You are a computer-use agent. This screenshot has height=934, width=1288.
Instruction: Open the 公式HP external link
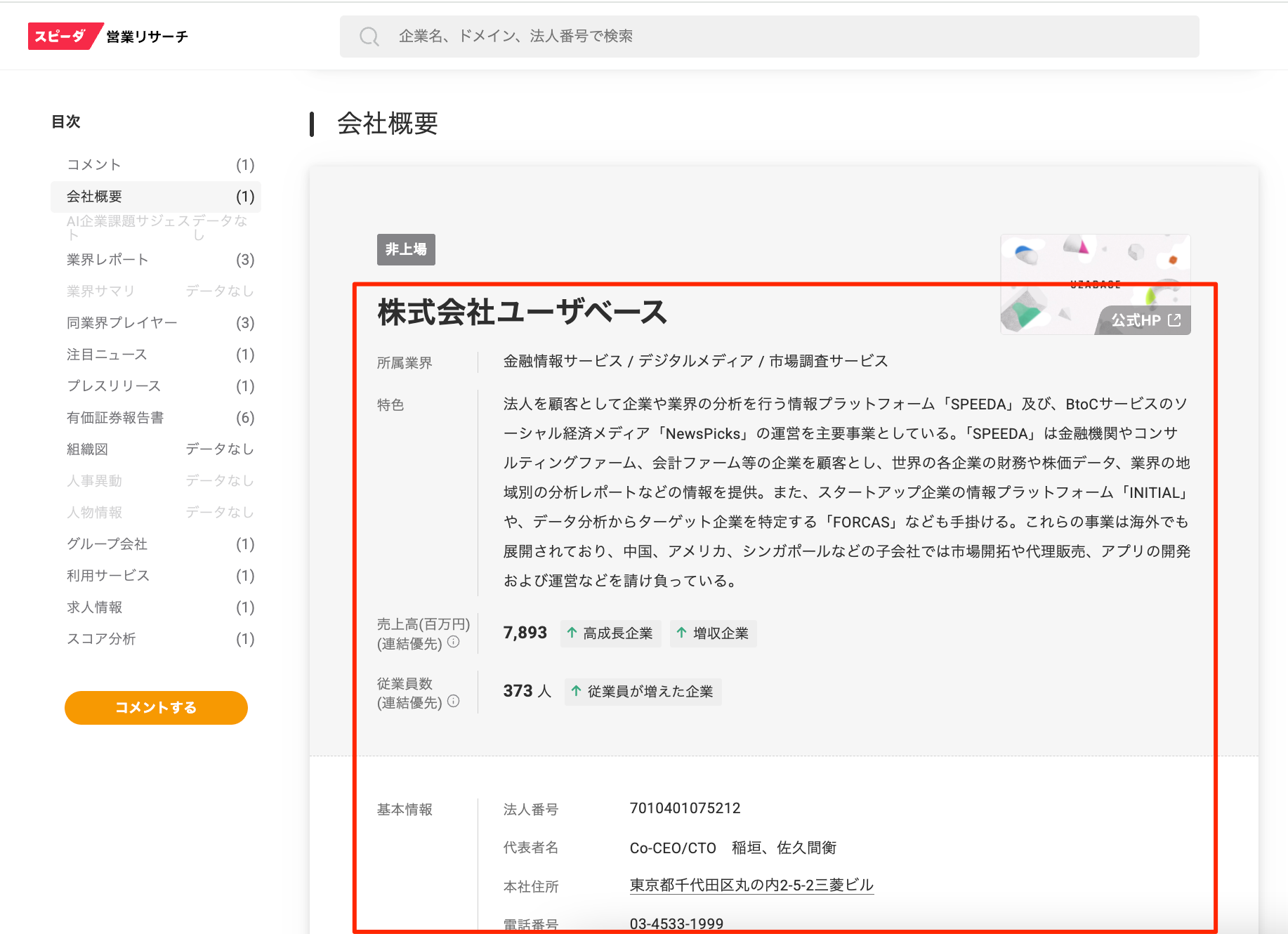pos(1143,320)
